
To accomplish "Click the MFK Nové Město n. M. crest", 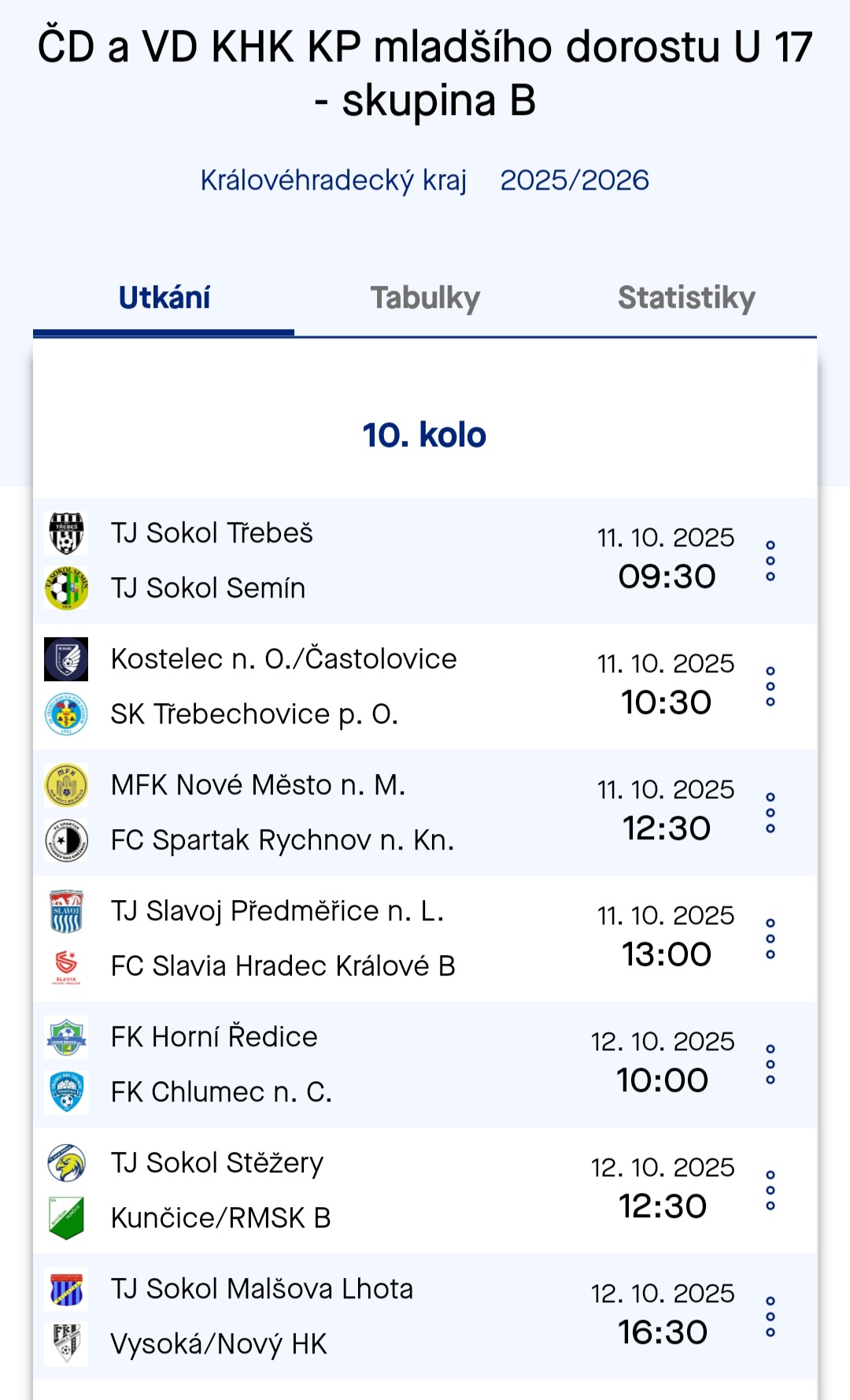I will 66,785.
